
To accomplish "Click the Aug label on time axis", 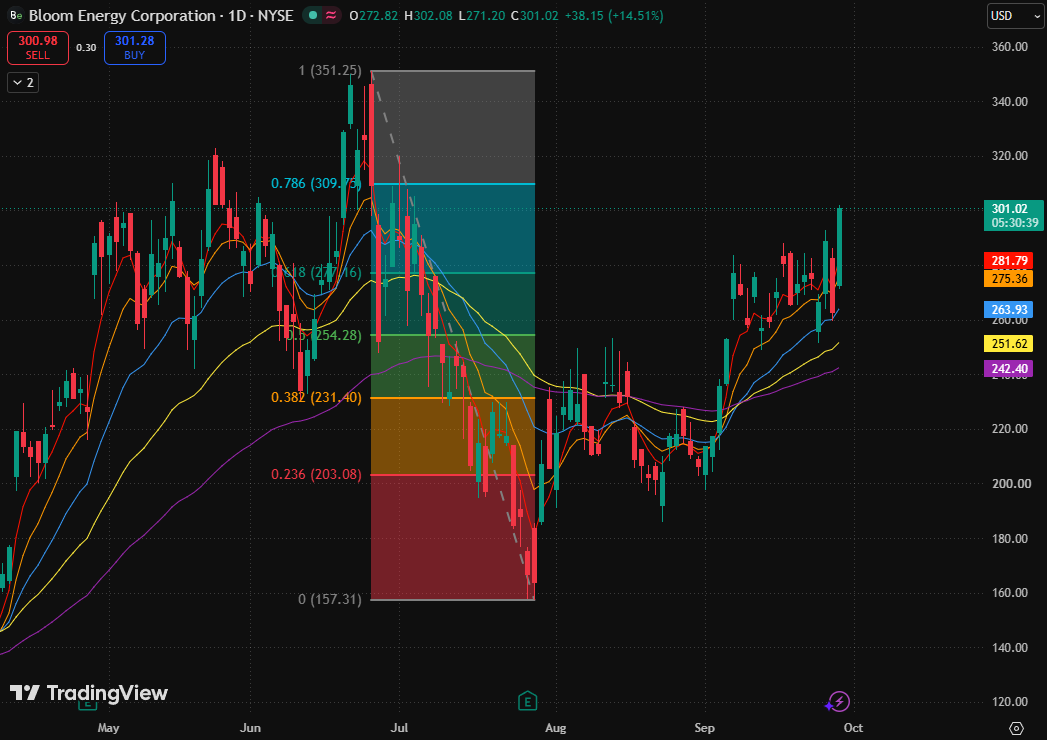I will click(x=556, y=728).
